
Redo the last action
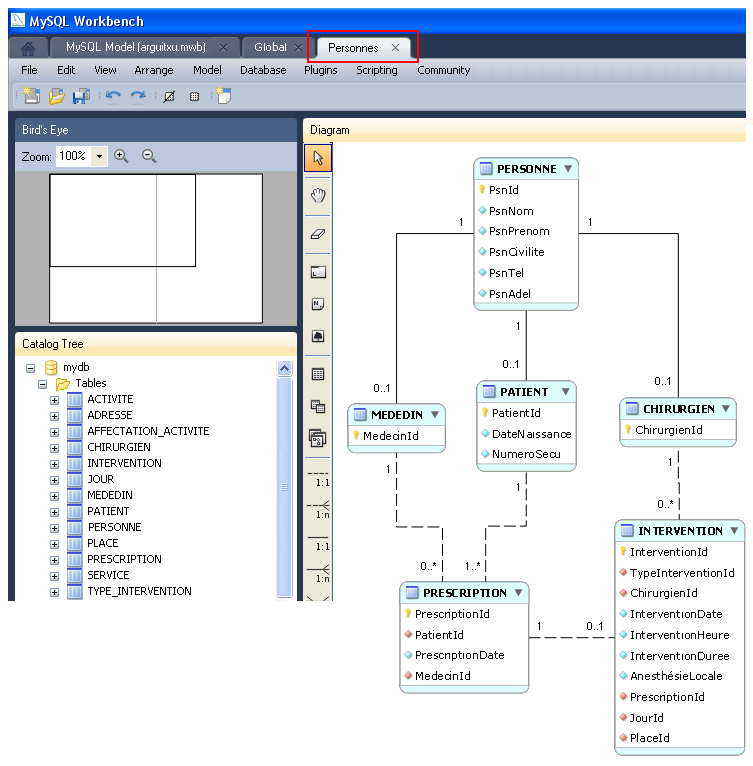[x=138, y=96]
